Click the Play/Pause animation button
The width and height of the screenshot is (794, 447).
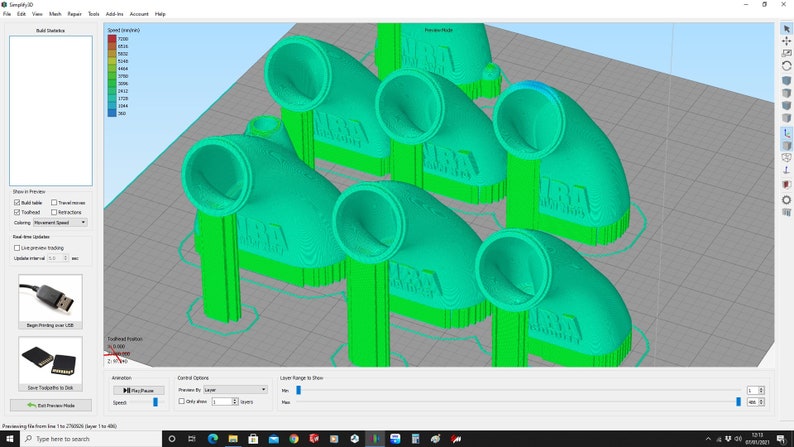pos(138,390)
